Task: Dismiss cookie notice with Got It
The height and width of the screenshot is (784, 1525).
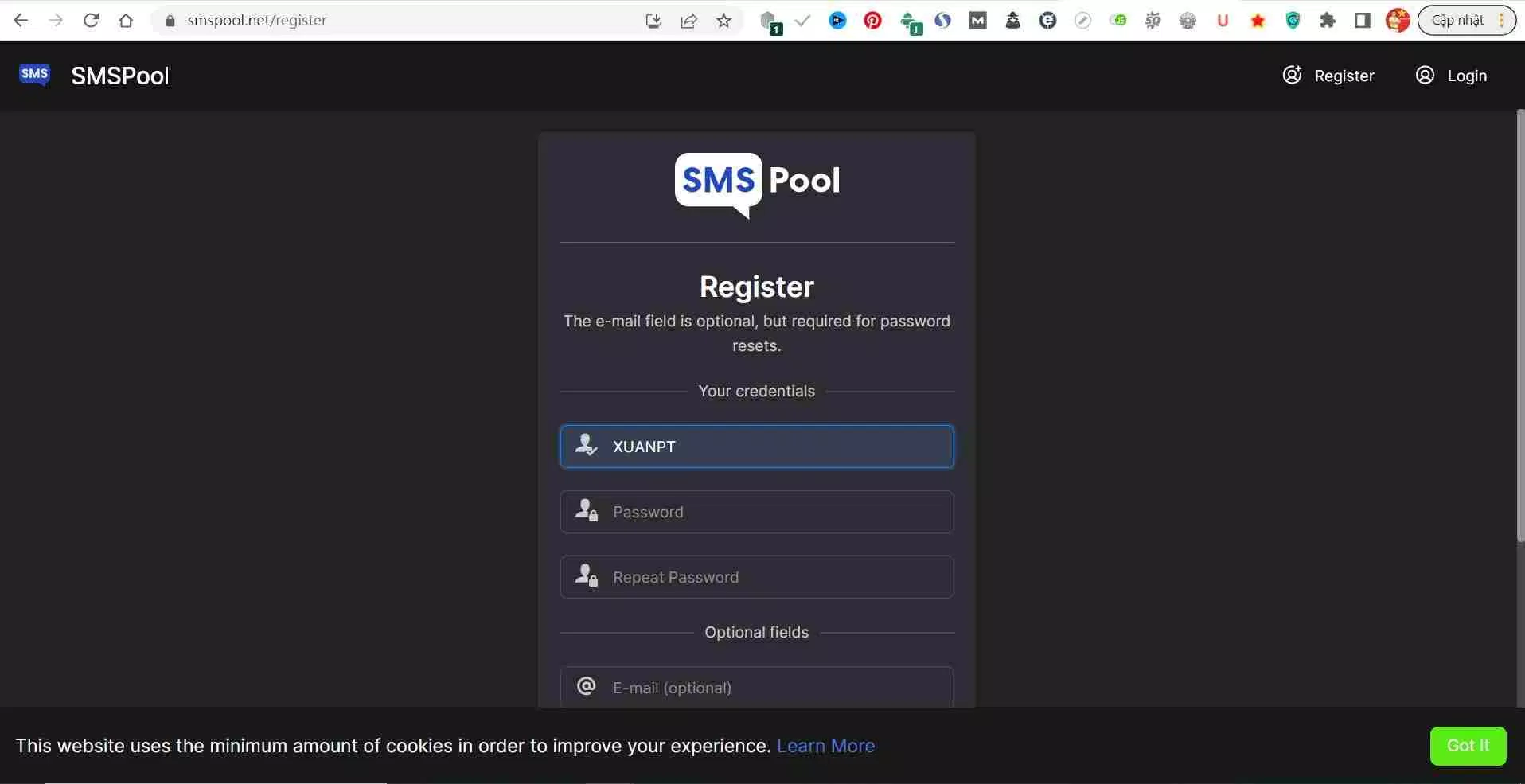Action: coord(1468,746)
